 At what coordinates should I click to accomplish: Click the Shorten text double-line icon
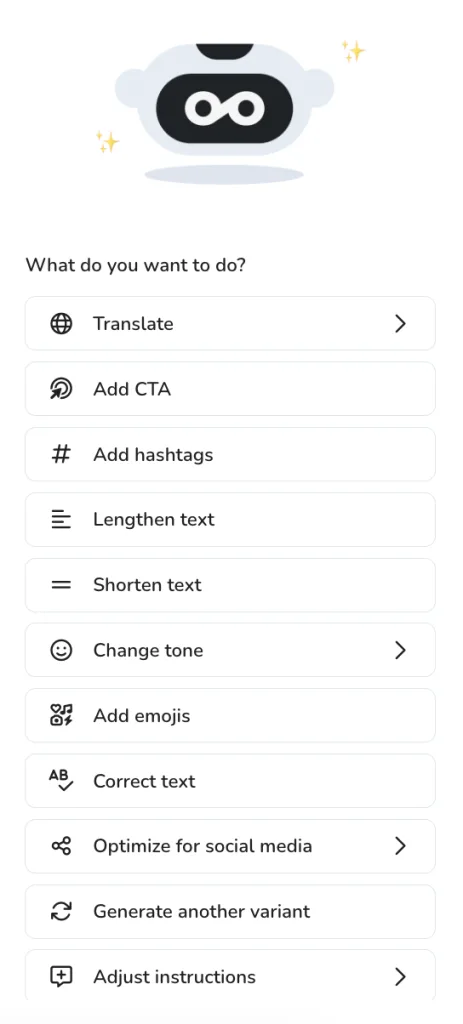(x=61, y=585)
